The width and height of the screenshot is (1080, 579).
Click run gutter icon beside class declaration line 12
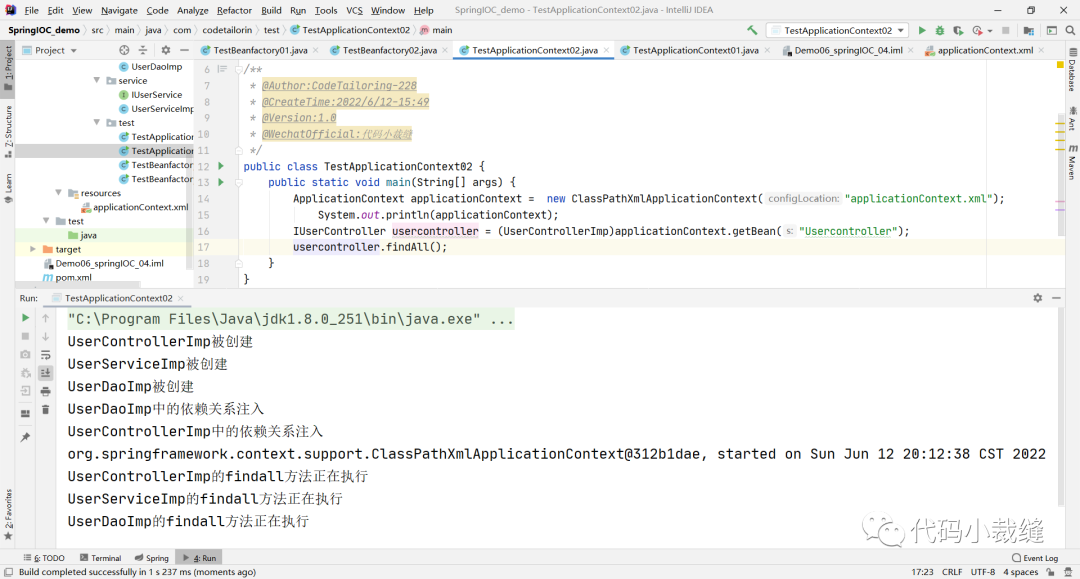pyautogui.click(x=221, y=166)
